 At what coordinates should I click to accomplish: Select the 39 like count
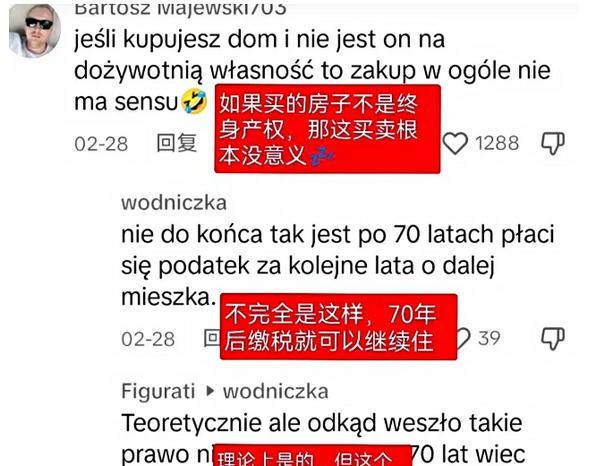[489, 338]
